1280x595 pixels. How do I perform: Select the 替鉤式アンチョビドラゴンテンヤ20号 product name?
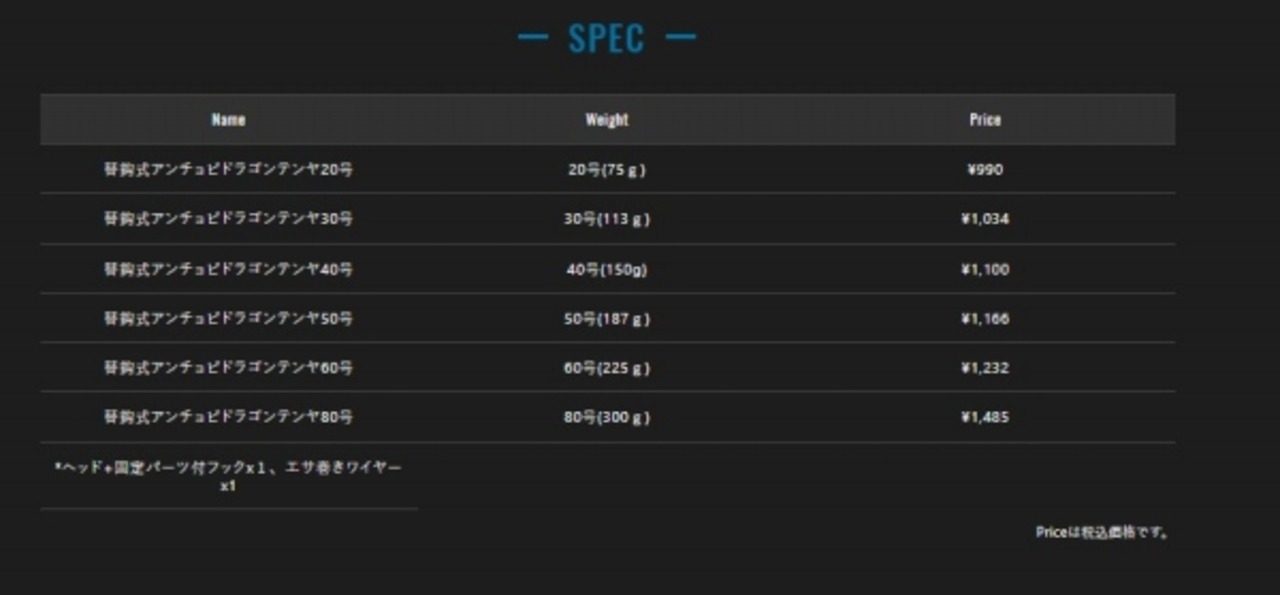coord(228,170)
